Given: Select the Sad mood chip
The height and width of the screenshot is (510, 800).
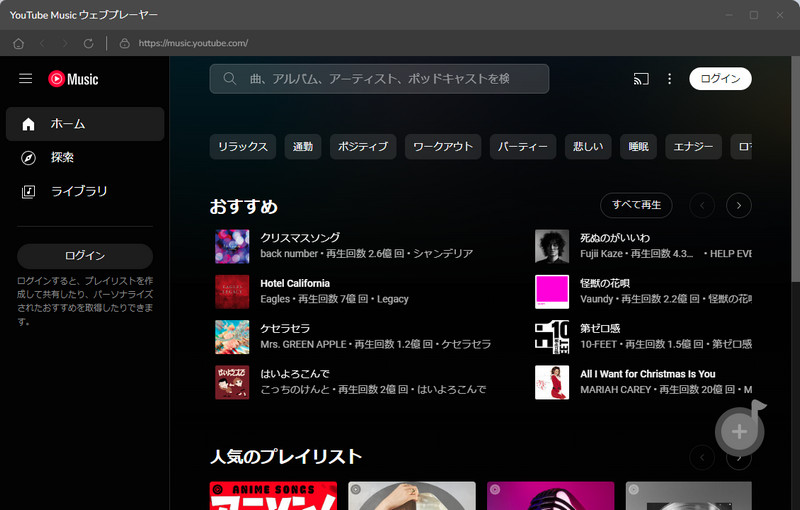Looking at the screenshot, I should [588, 147].
